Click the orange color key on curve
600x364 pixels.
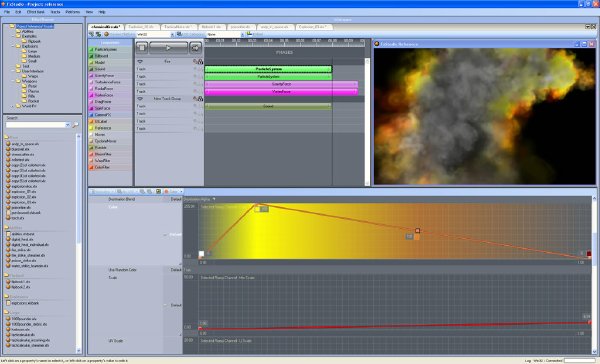coord(417,230)
